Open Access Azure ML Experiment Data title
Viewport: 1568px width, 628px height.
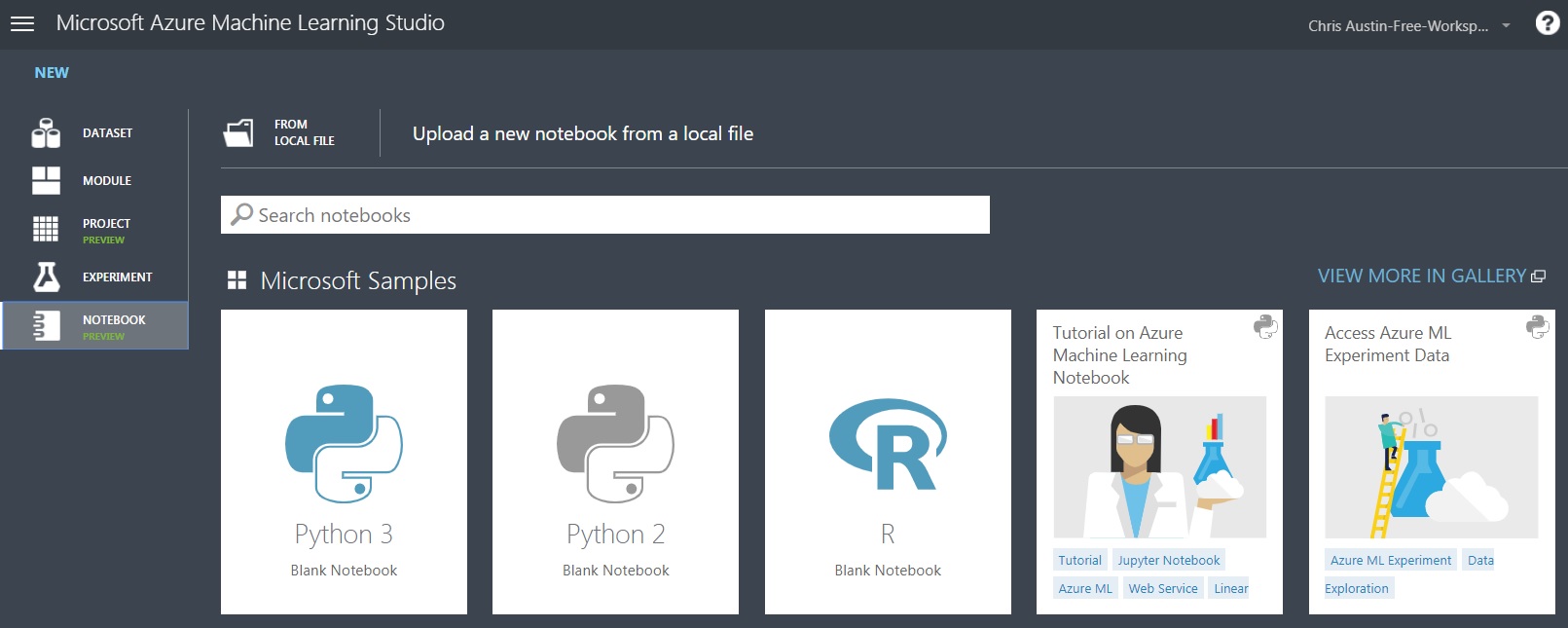(1387, 345)
